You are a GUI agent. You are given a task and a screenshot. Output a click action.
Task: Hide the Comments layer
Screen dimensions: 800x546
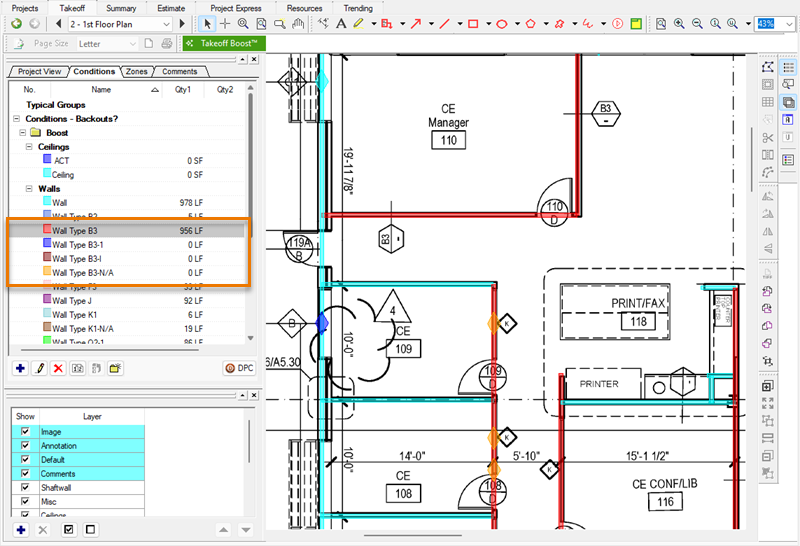(x=25, y=473)
